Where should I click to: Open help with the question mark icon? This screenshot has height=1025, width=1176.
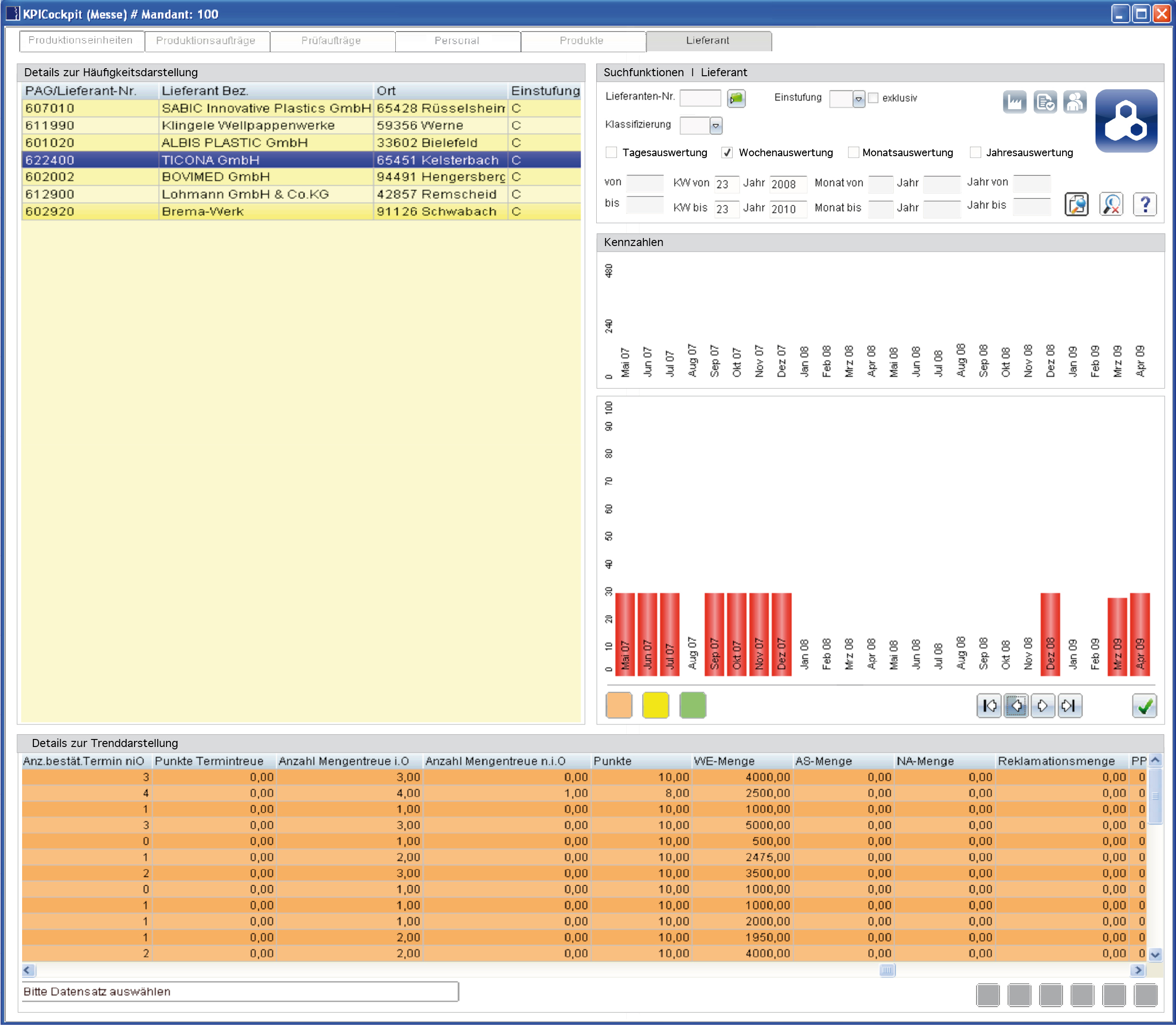[1144, 205]
